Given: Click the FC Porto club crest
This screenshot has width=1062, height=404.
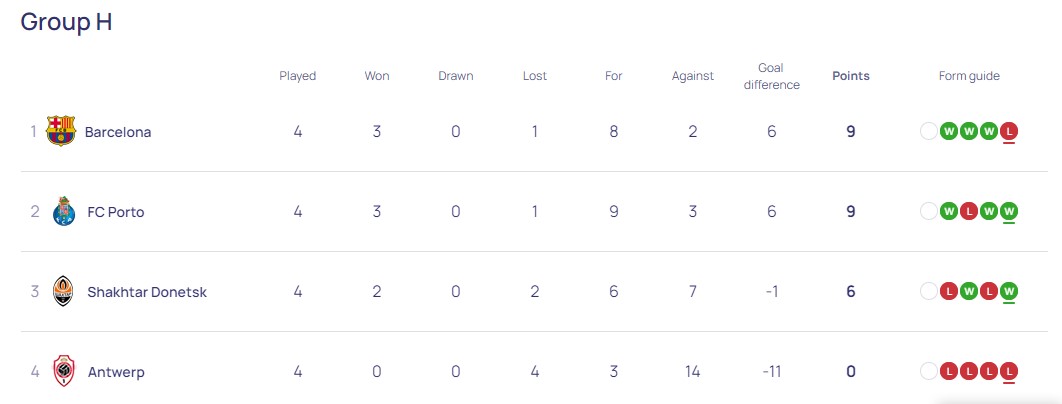Looking at the screenshot, I should 64,211.
